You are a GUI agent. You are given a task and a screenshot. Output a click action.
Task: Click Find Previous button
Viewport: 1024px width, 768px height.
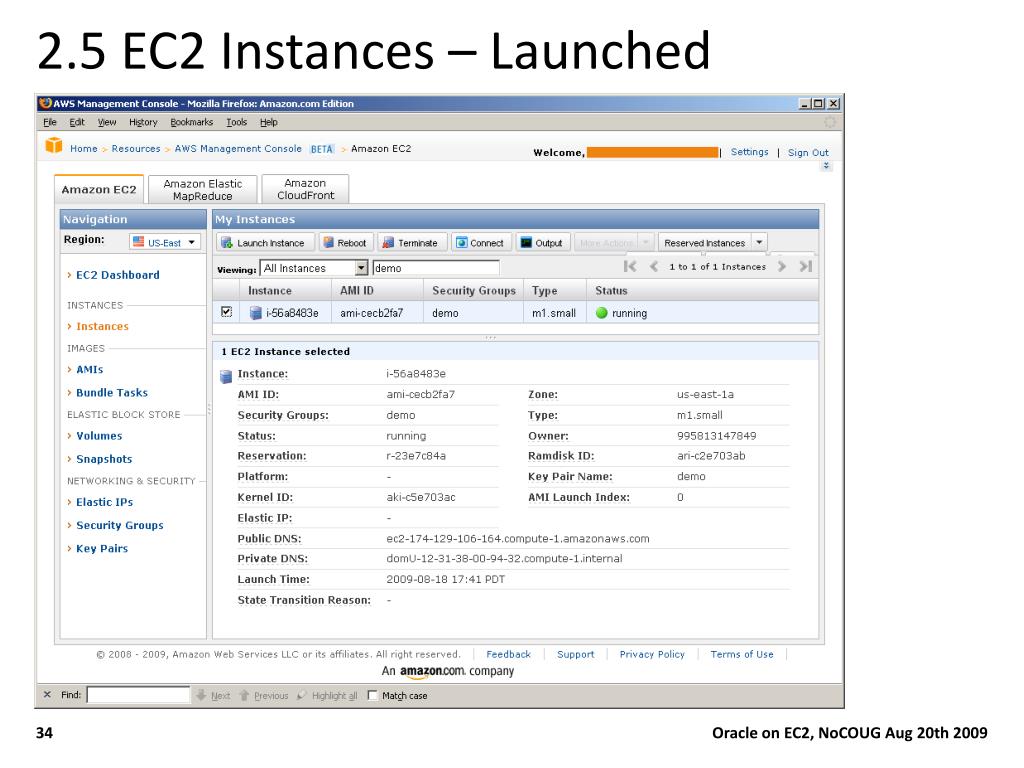[x=264, y=696]
